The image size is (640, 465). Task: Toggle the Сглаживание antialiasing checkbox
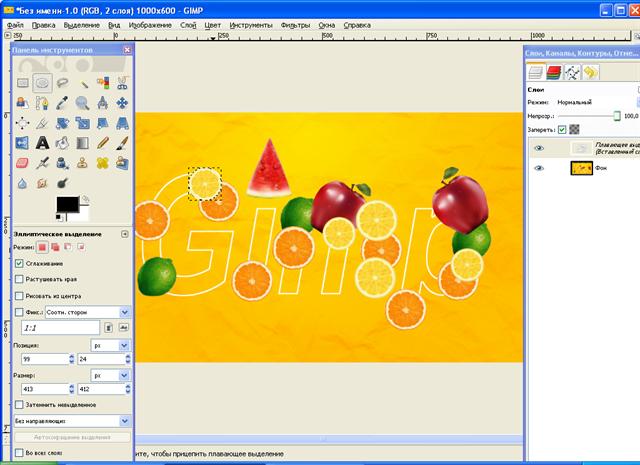click(x=19, y=263)
